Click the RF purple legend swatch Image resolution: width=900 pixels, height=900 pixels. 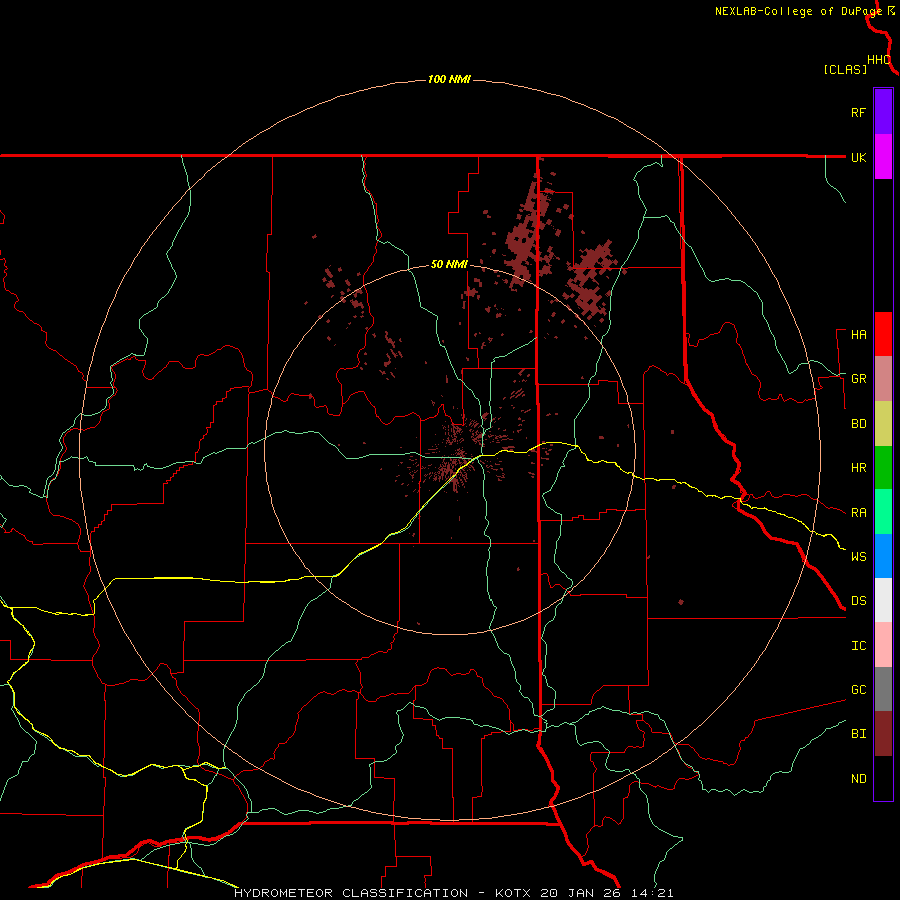[883, 112]
